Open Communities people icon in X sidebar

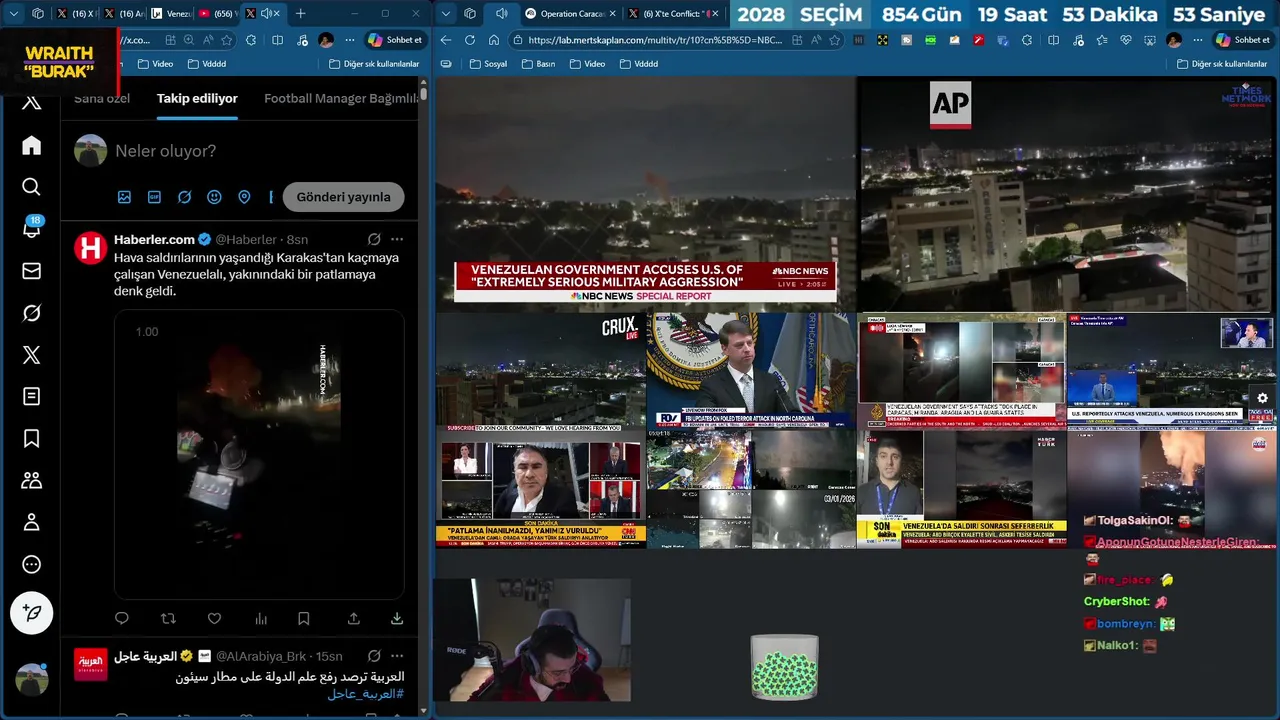click(31, 480)
